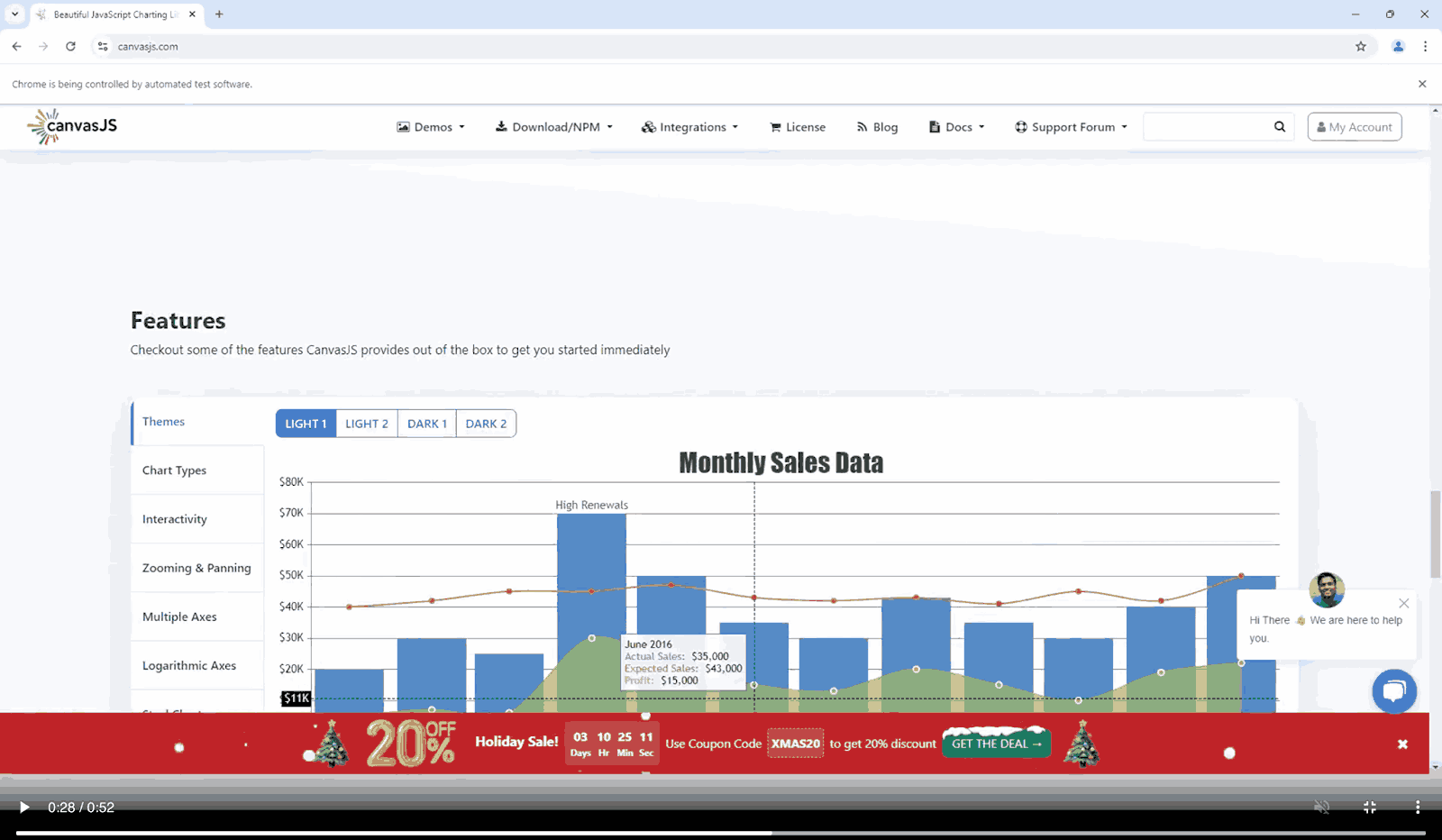Switch chart theme to Dark 1

(x=426, y=424)
